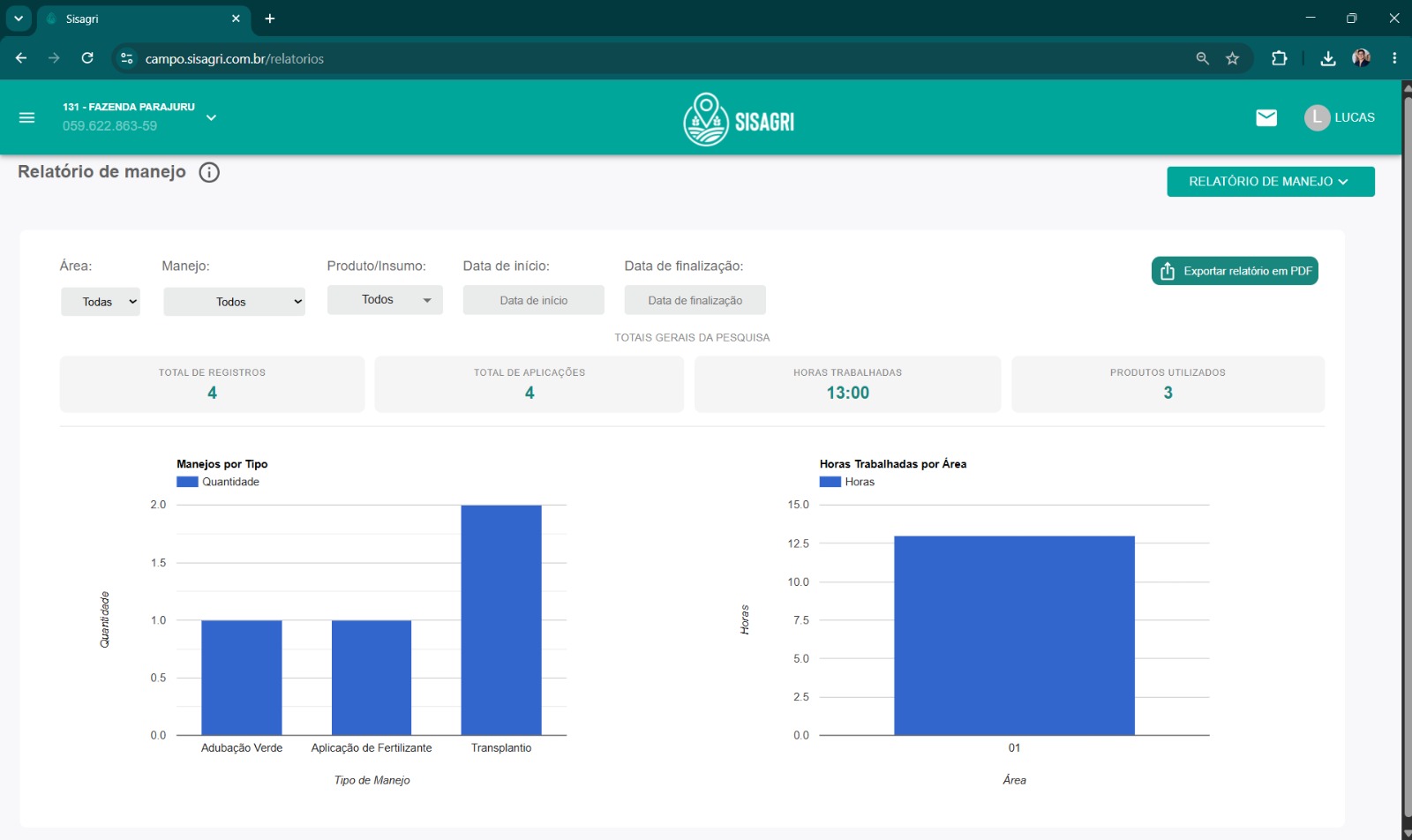The image size is (1412, 840).
Task: Toggle the Quantidade legend color swatch
Action: pos(187,482)
